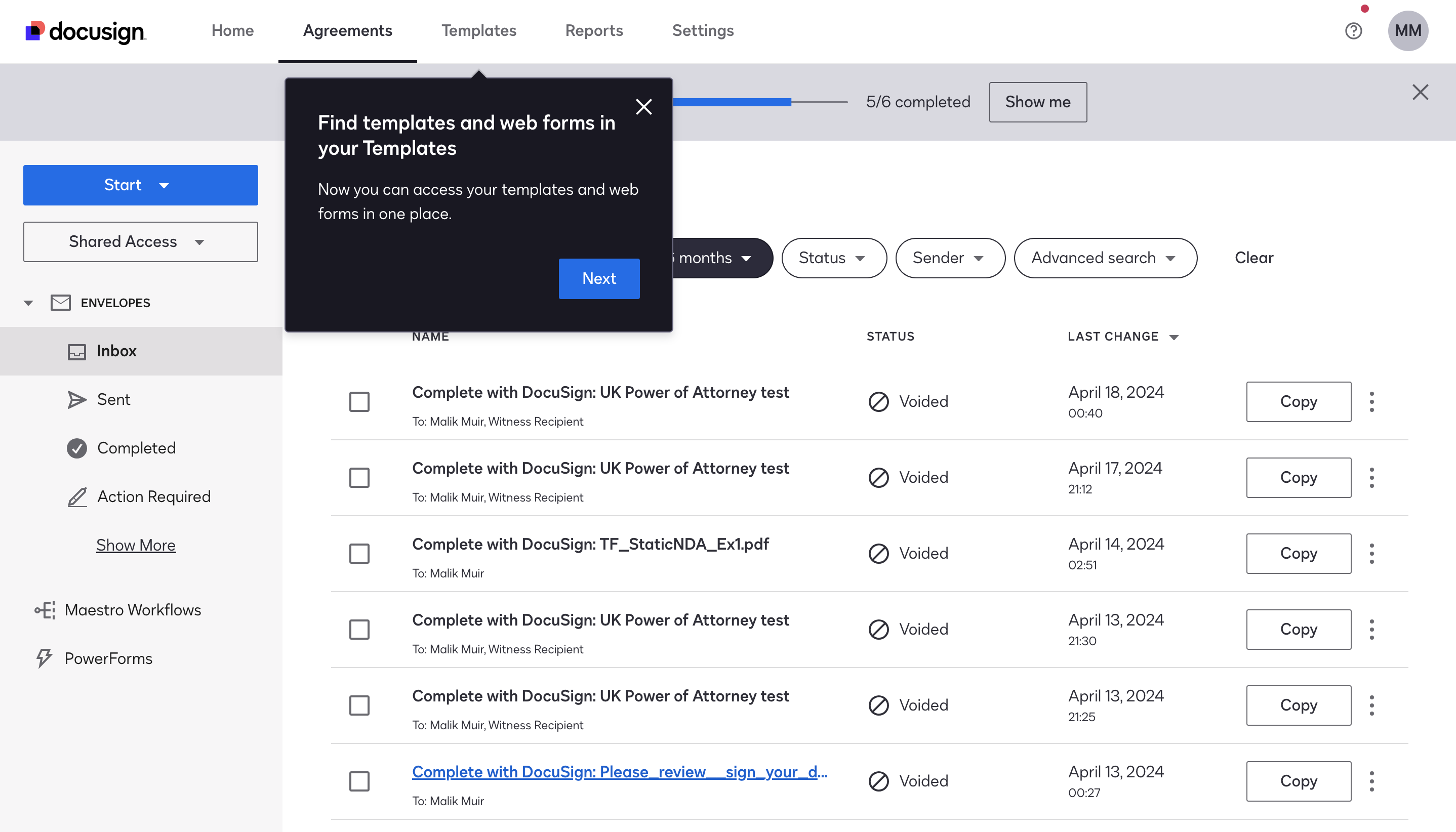Open more options for TF_StaticNDA envelope
Image resolution: width=1456 pixels, height=832 pixels.
pos(1371,554)
